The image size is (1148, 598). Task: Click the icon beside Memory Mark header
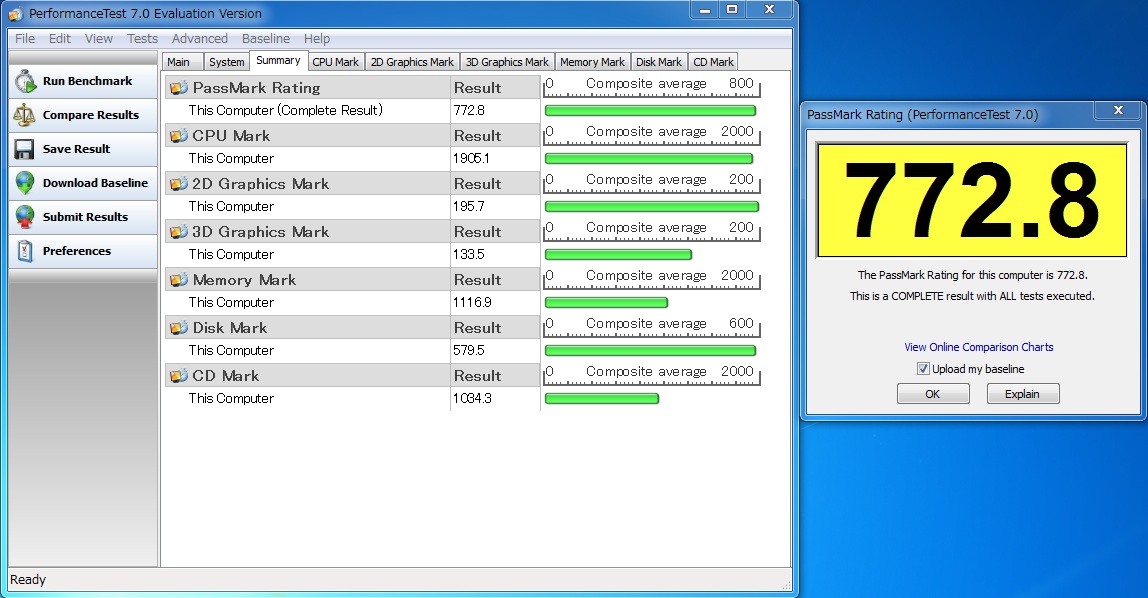[179, 280]
